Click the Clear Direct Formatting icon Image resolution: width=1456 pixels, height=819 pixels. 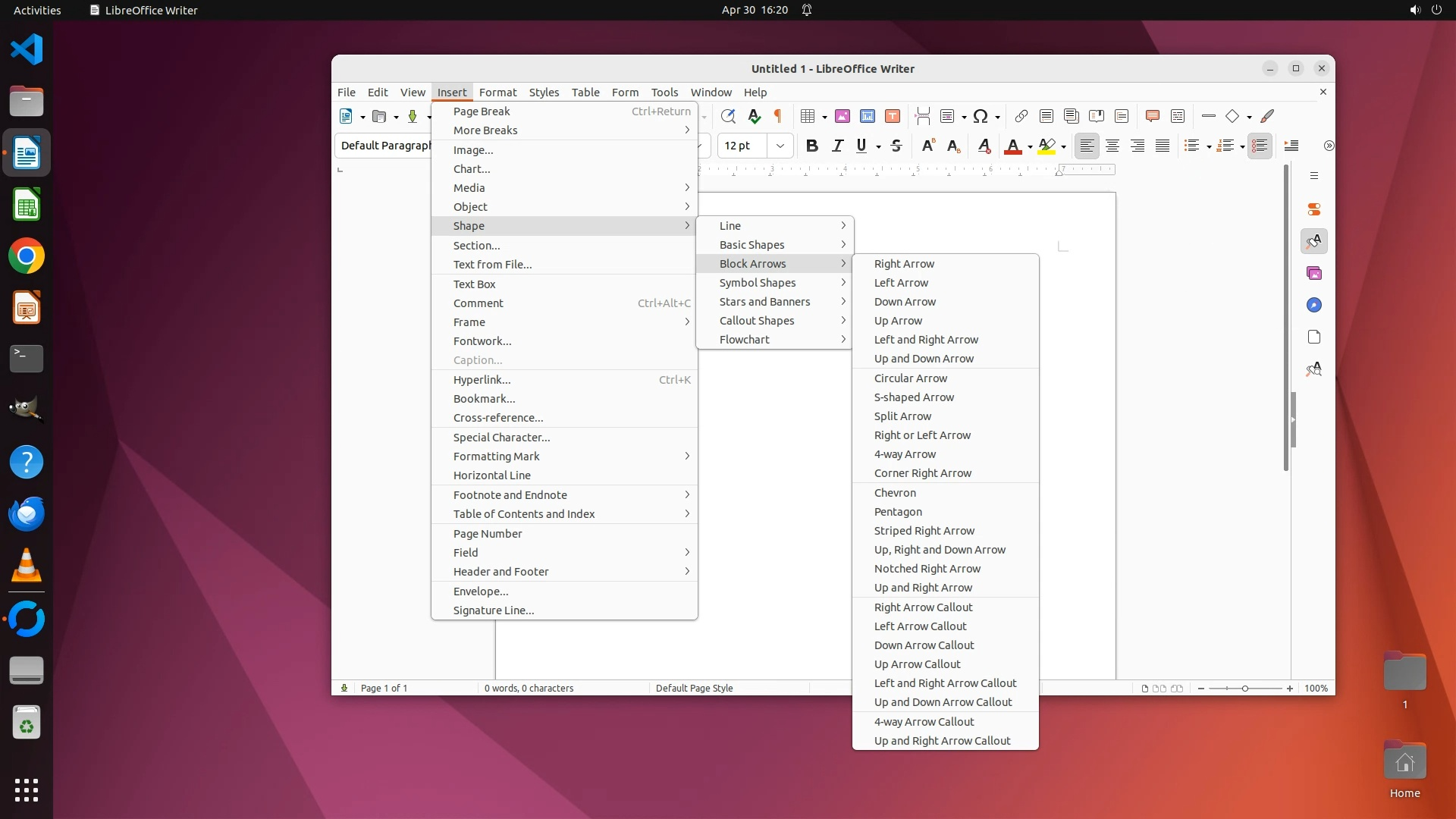click(x=984, y=146)
